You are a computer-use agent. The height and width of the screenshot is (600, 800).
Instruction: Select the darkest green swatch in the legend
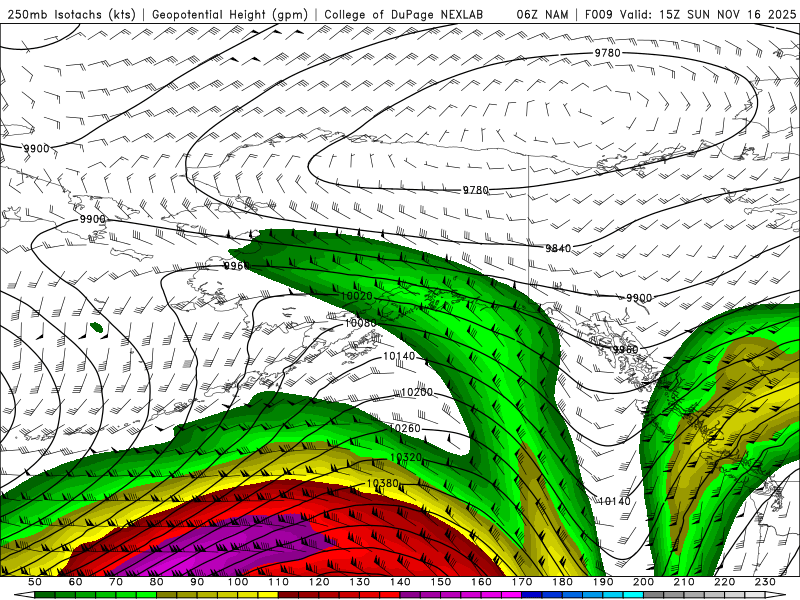tap(45, 595)
